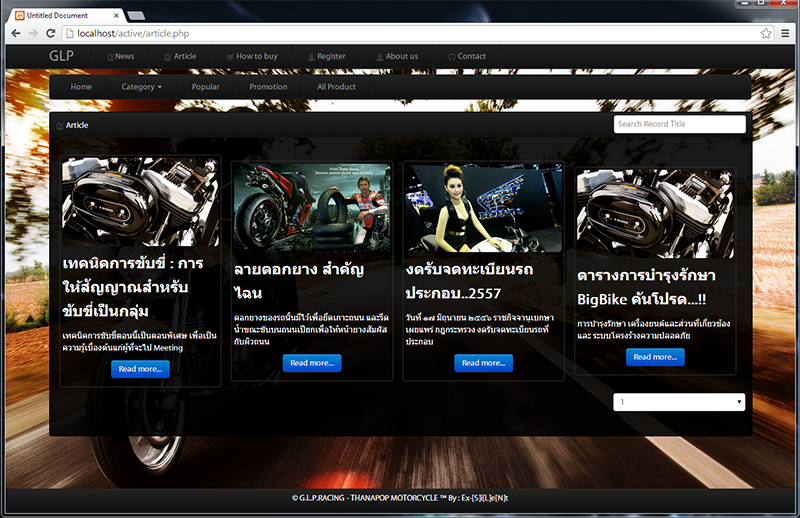800x518 pixels.
Task: Click the Honda booth model thumbnail
Action: coord(483,208)
